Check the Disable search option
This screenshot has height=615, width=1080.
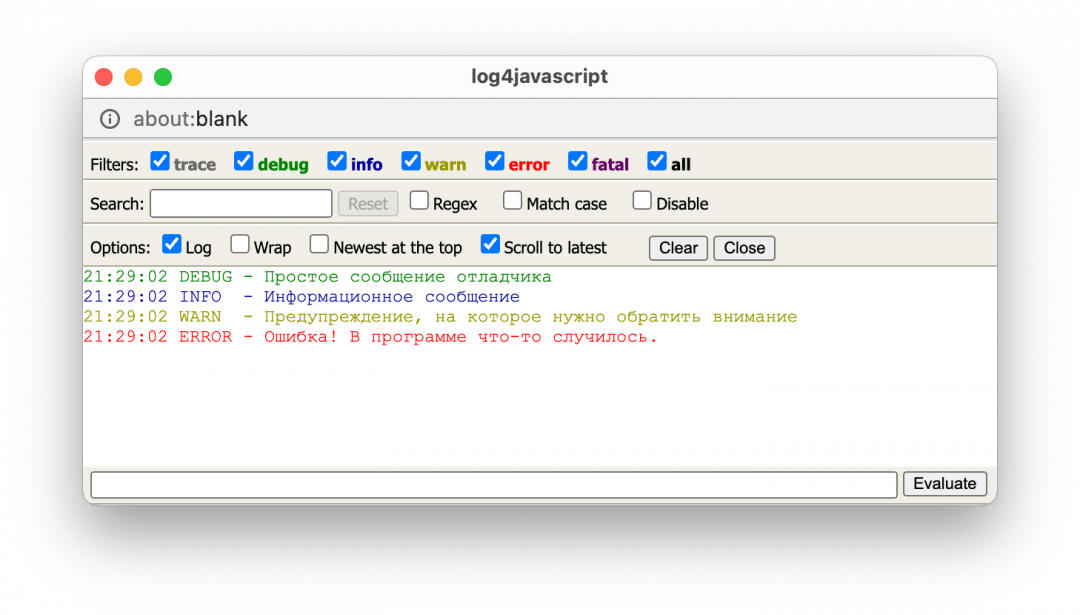[x=641, y=199]
